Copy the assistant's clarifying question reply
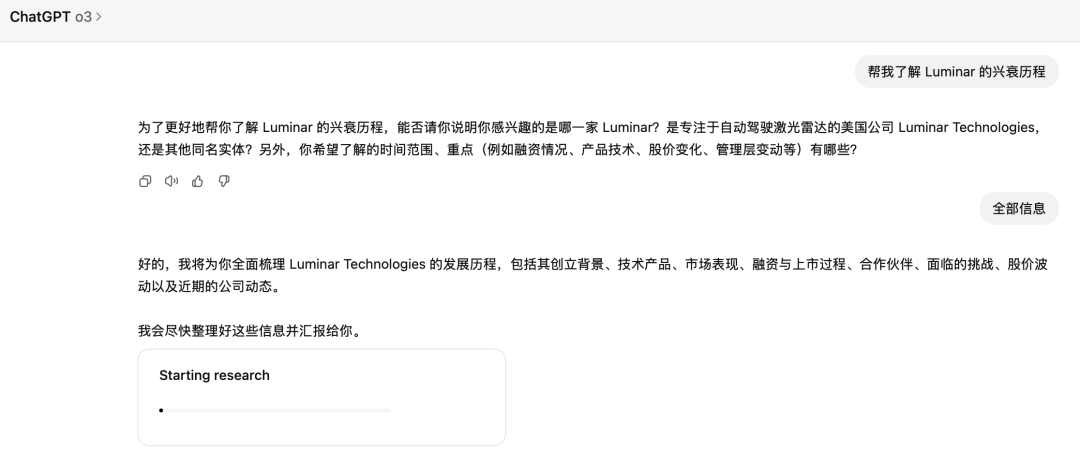The width and height of the screenshot is (1080, 466). 145,181
